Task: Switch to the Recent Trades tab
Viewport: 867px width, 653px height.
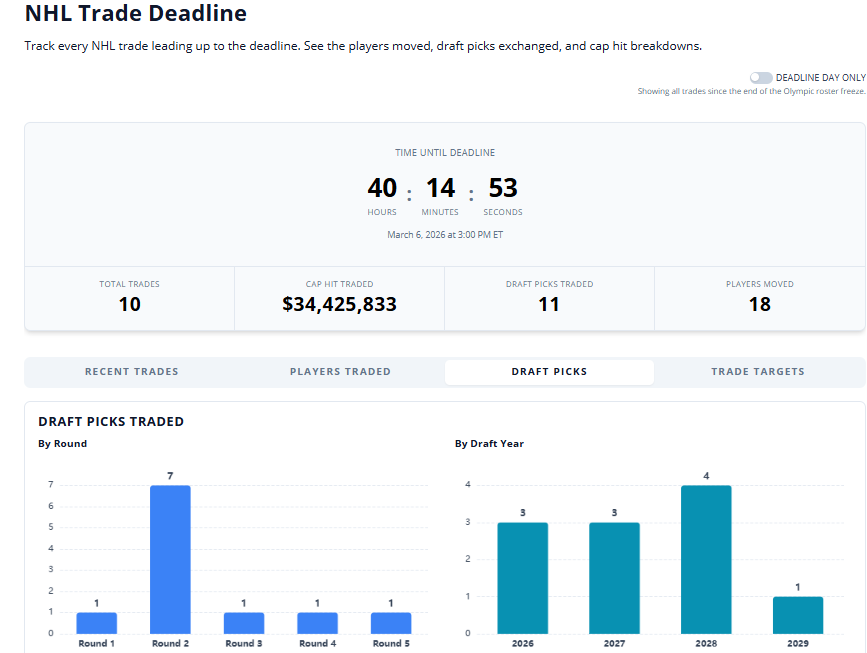Action: click(131, 372)
